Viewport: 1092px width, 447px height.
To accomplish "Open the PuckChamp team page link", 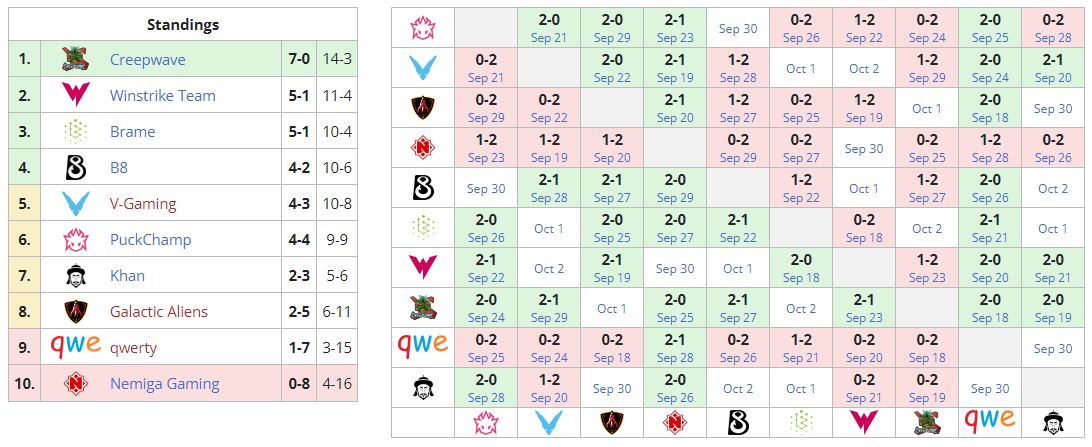I will [150, 240].
